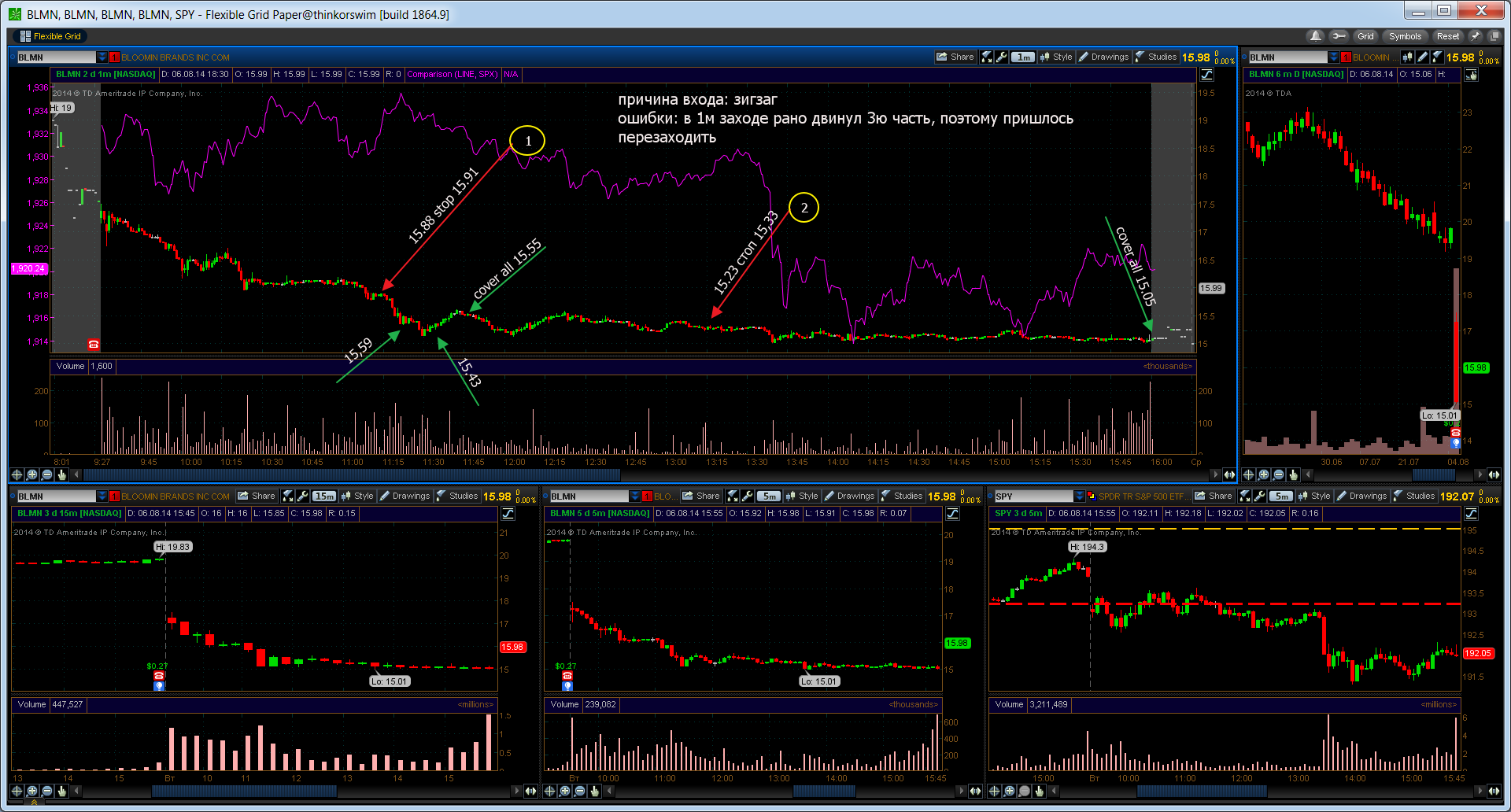Click red link number on main chart
1511x812 pixels.
click(x=114, y=57)
